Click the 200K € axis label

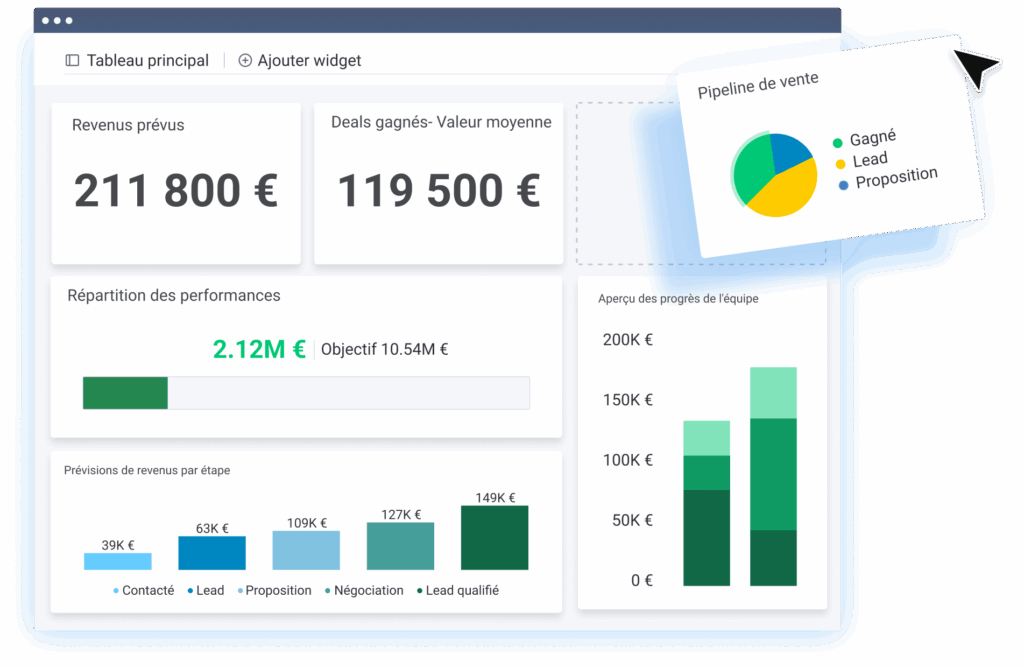point(628,340)
